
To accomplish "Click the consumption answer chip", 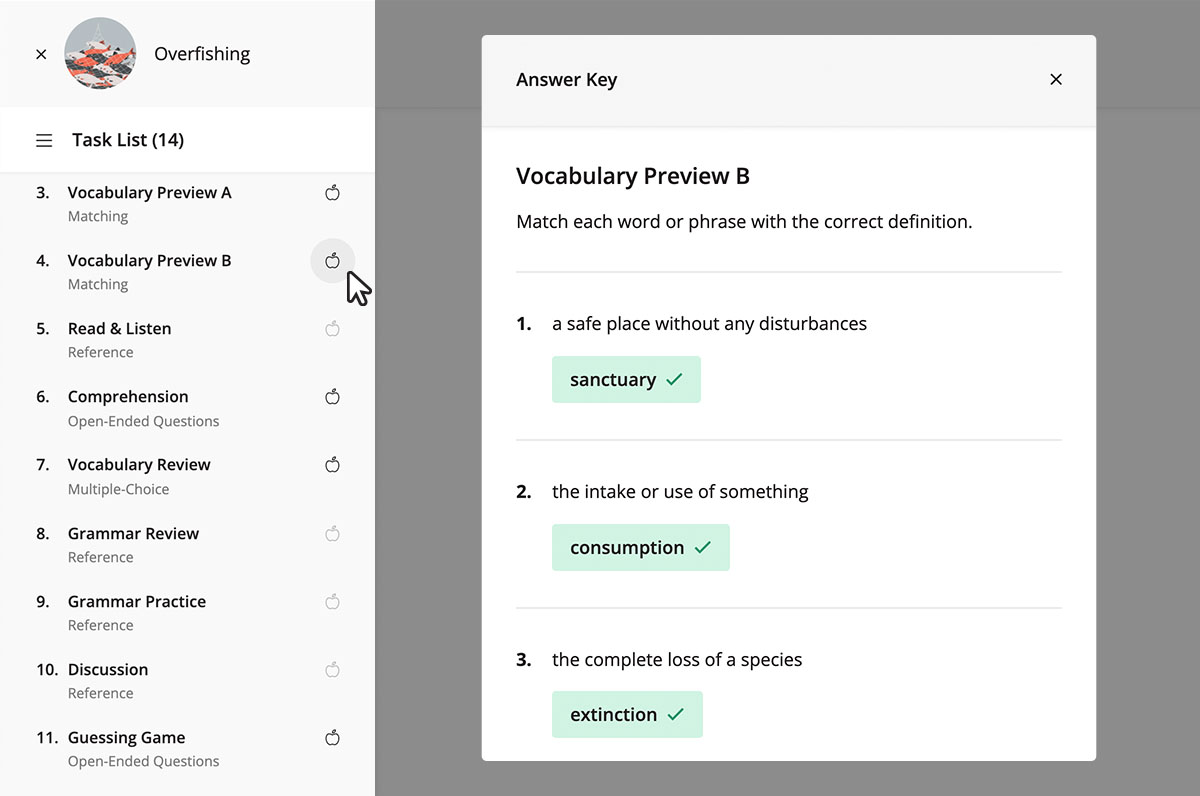I will click(x=641, y=548).
